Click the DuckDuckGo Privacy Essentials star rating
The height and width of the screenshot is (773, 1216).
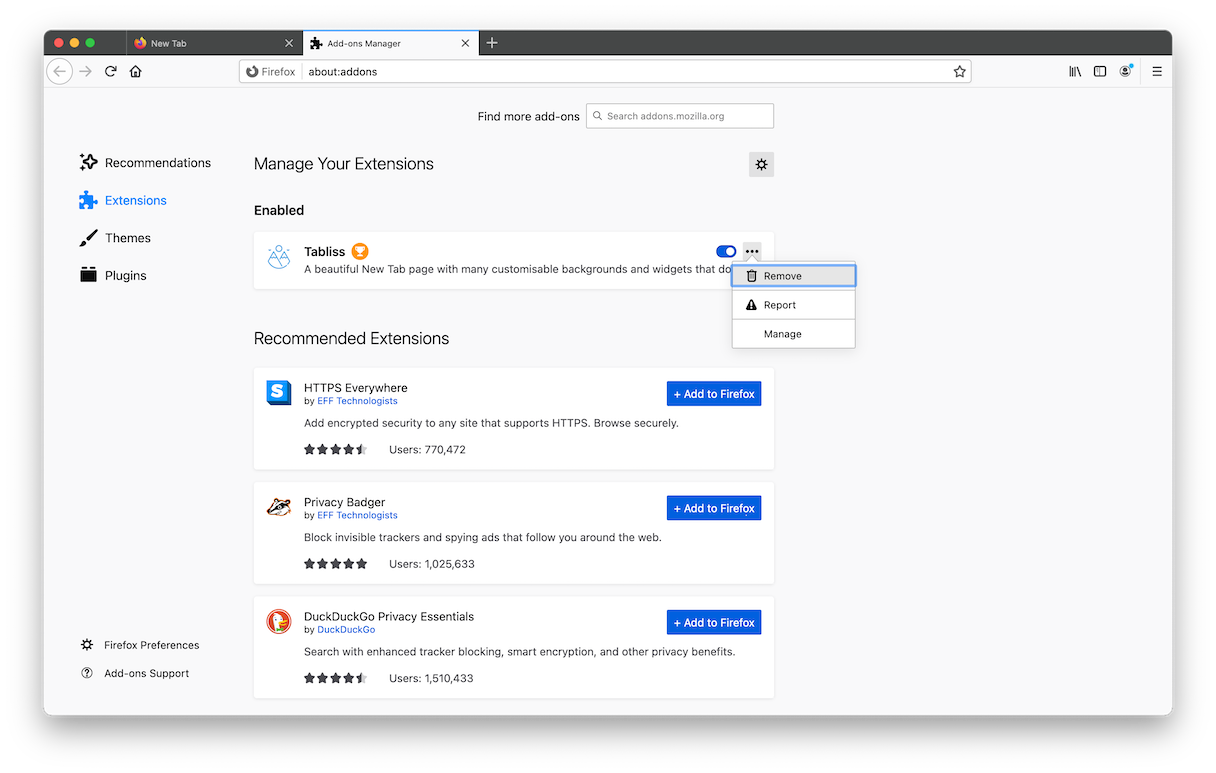tap(336, 678)
